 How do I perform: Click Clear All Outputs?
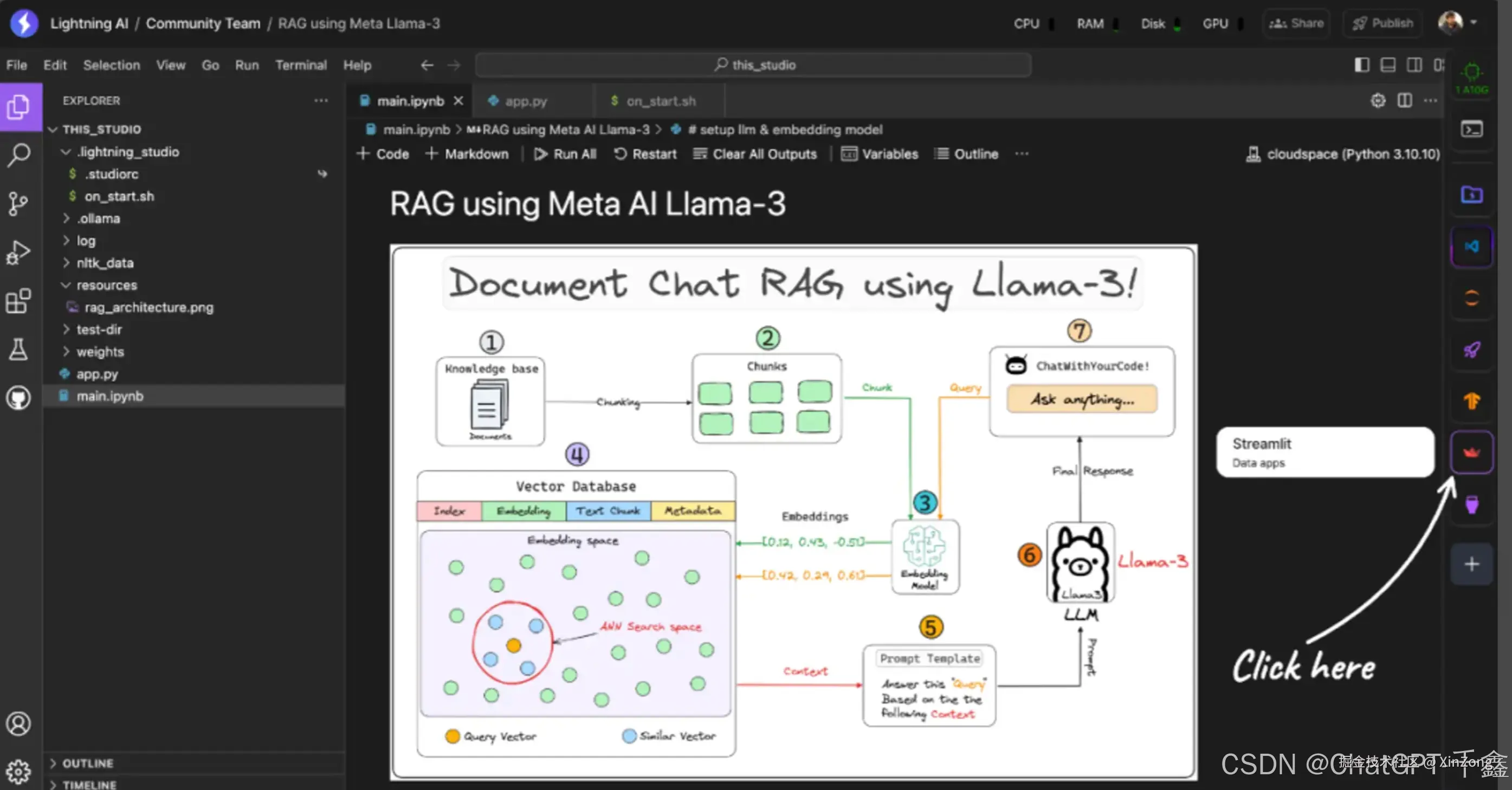755,154
